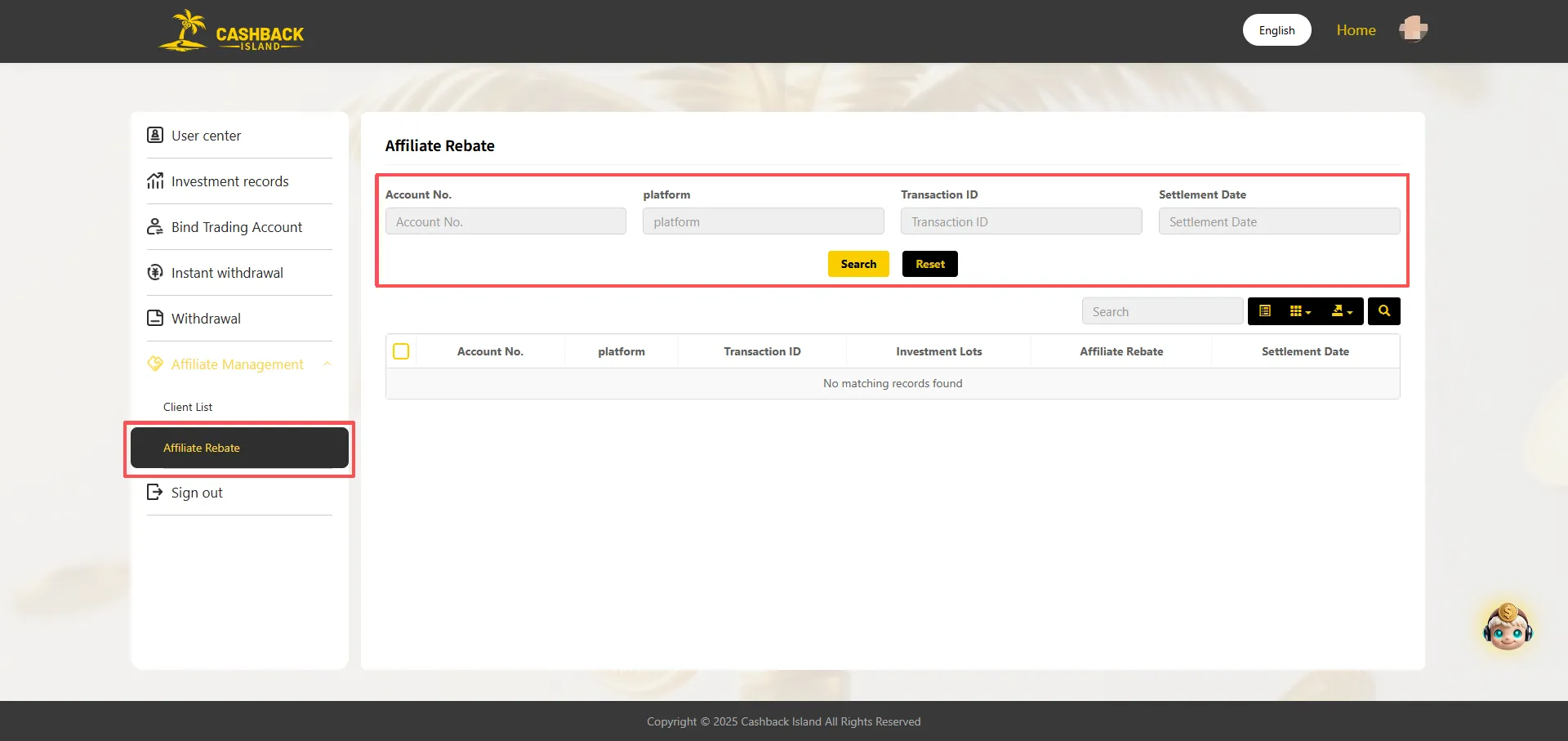Toggle the select-all checkbox in table header
The width and height of the screenshot is (1568, 741).
pyautogui.click(x=401, y=350)
